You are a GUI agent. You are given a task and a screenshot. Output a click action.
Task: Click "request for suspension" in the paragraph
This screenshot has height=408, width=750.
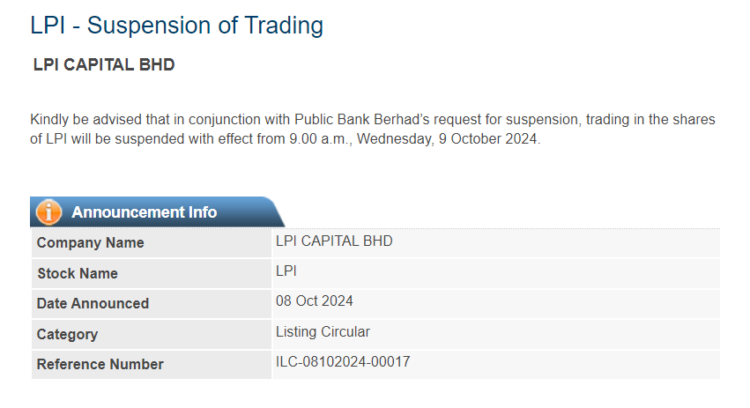(x=507, y=120)
